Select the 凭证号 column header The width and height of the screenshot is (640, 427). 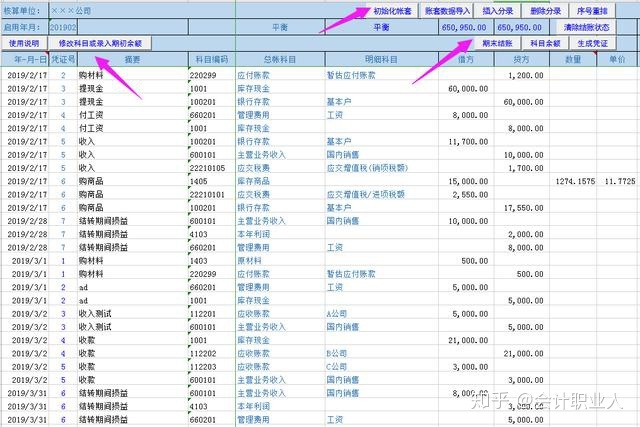click(63, 60)
